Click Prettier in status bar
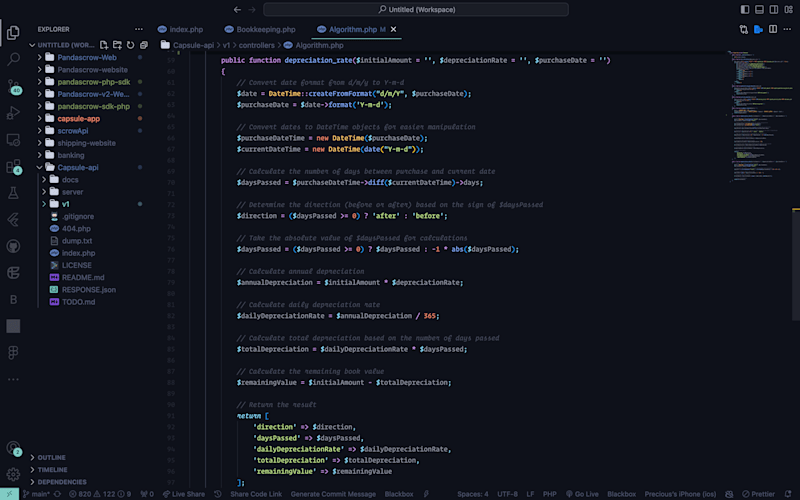Image resolution: width=800 pixels, height=500 pixels. 759,494
